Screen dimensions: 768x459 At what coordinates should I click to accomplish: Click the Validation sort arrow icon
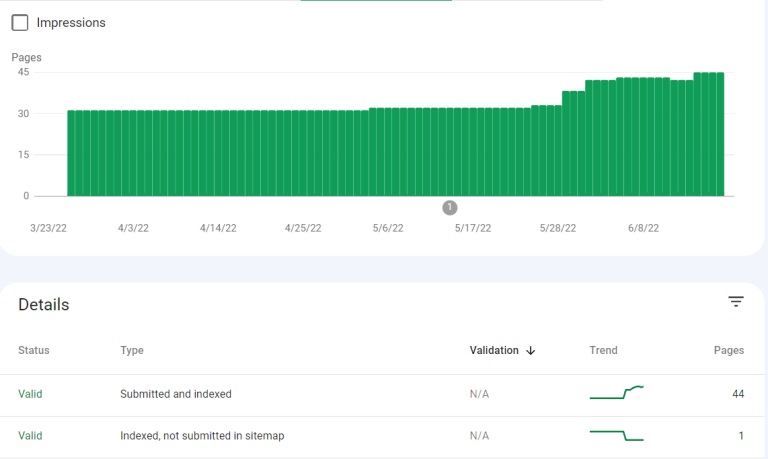pyautogui.click(x=530, y=351)
